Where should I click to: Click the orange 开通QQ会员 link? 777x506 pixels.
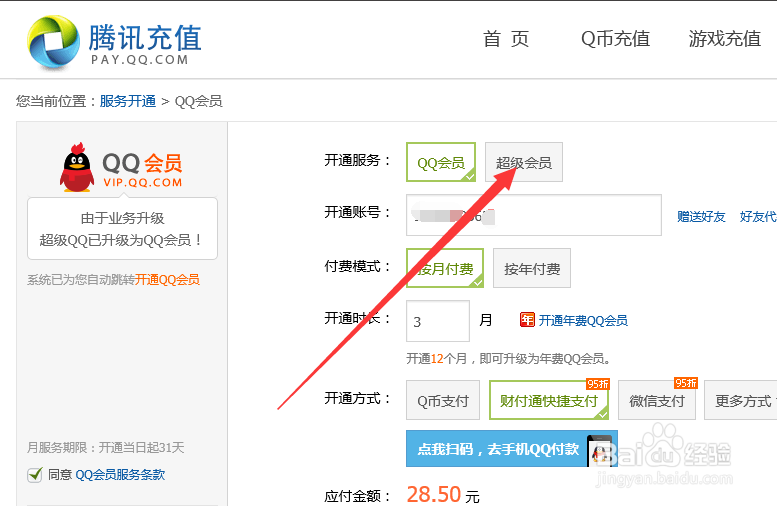coord(167,280)
